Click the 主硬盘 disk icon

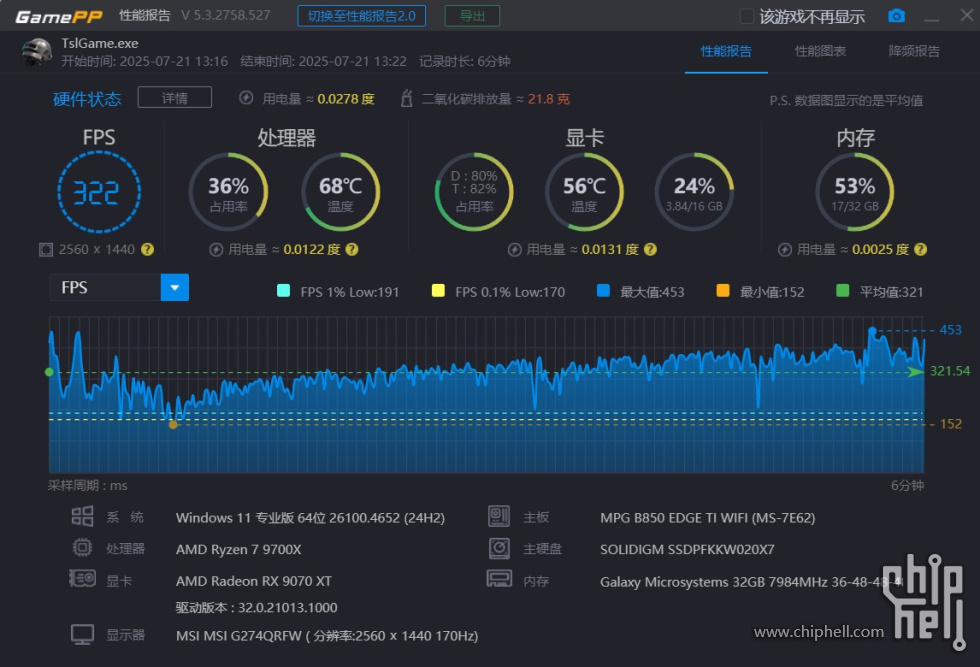(499, 548)
